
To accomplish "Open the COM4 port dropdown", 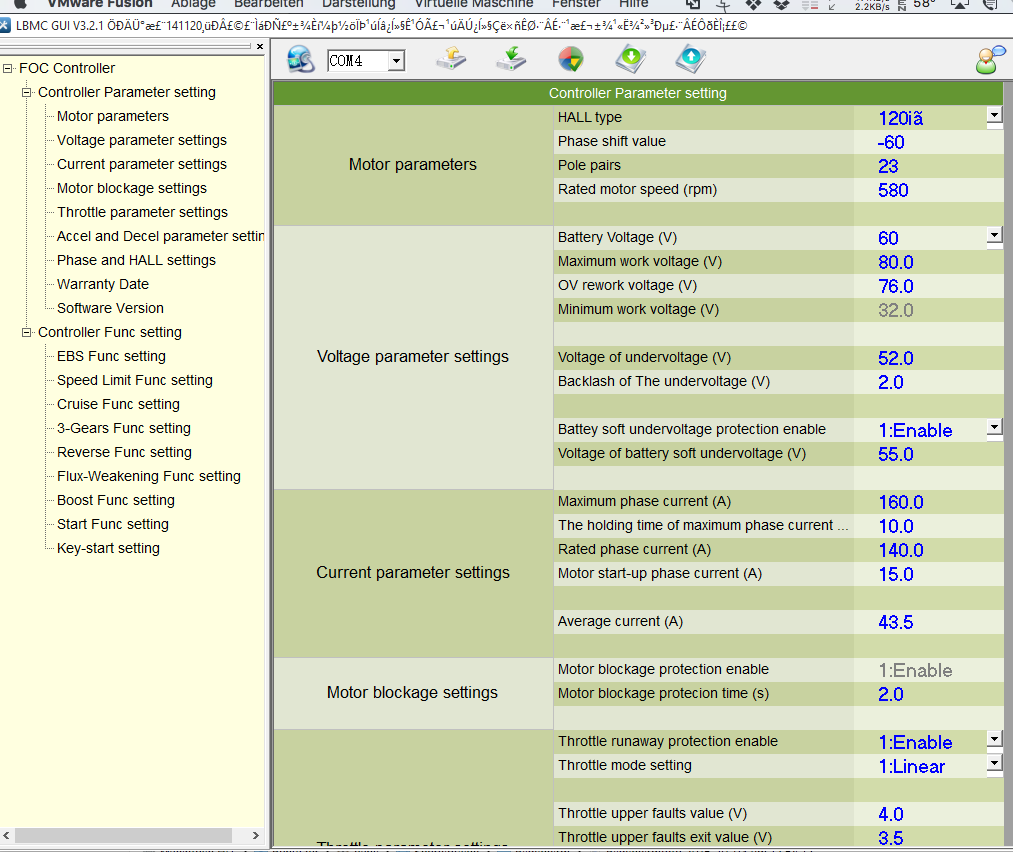I will pyautogui.click(x=396, y=62).
